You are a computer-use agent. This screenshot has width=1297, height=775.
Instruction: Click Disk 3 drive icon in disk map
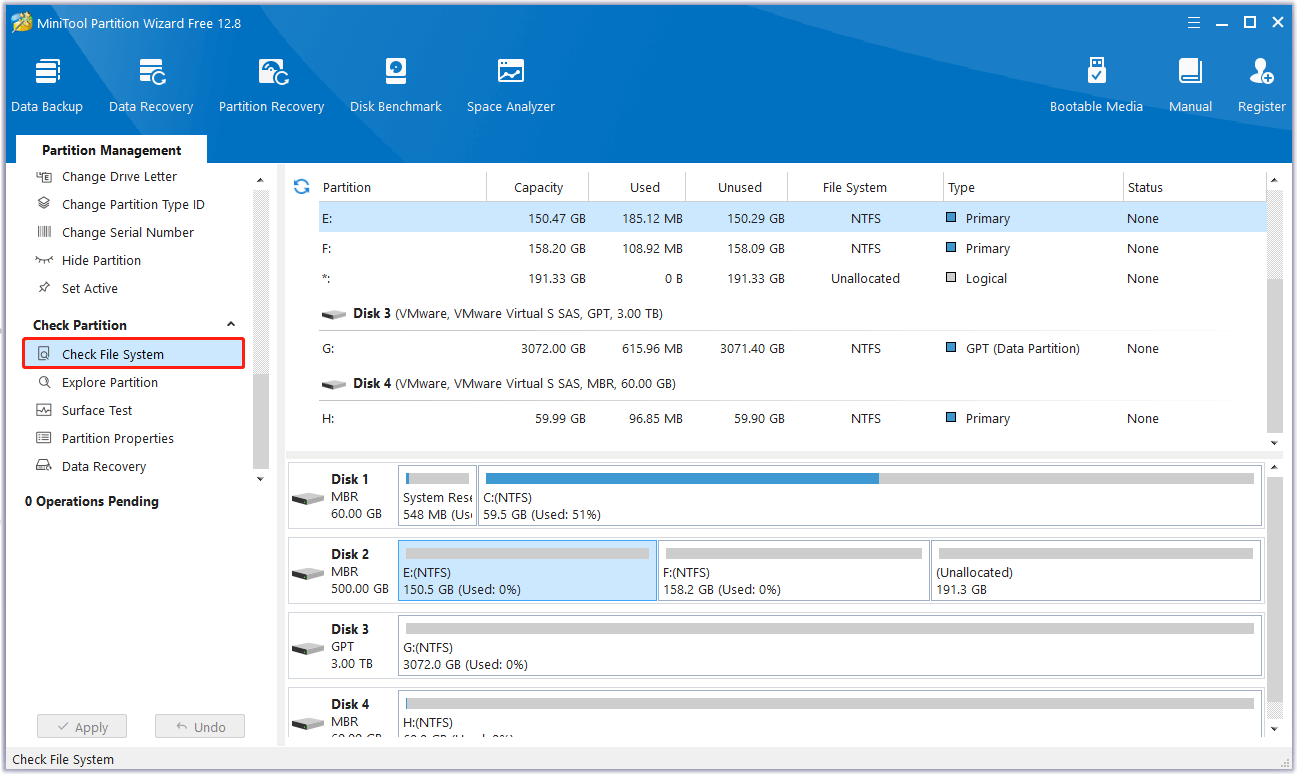(x=308, y=648)
